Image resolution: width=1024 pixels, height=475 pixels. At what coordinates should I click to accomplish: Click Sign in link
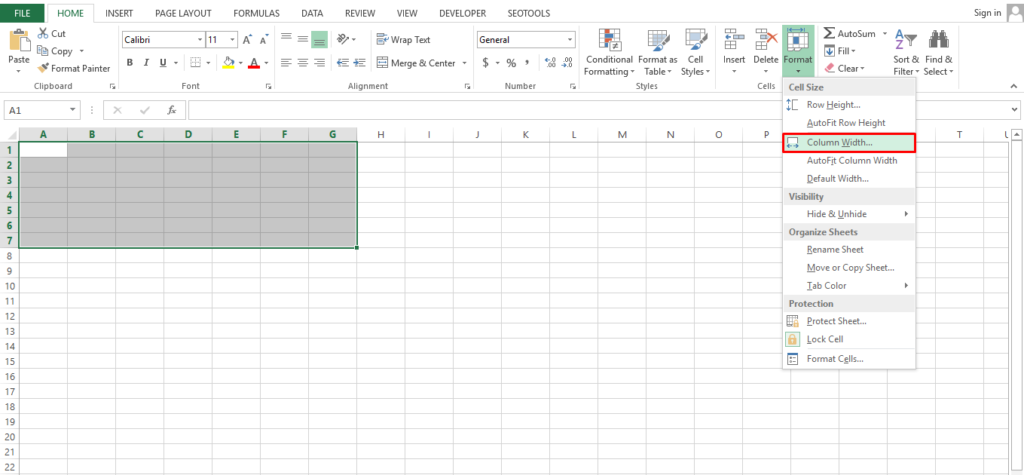(987, 13)
